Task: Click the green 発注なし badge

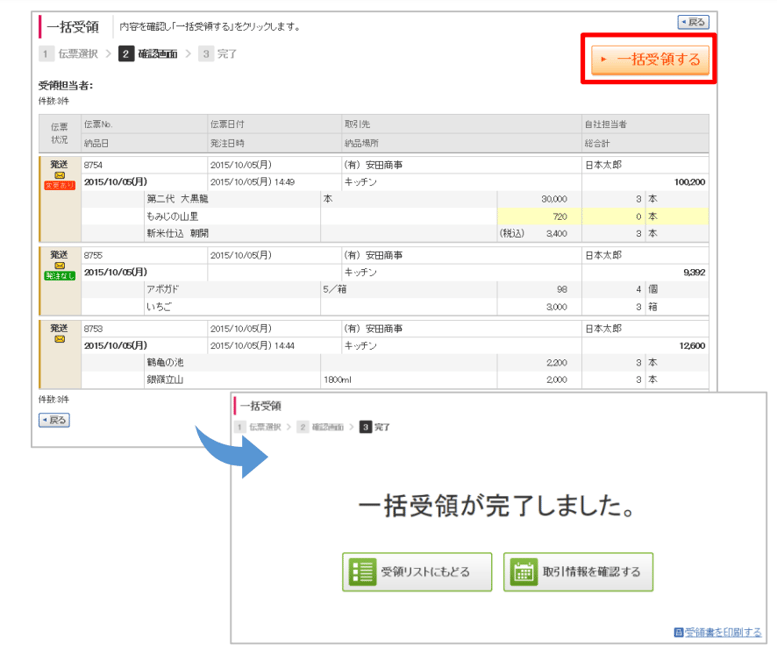Action: [59, 276]
